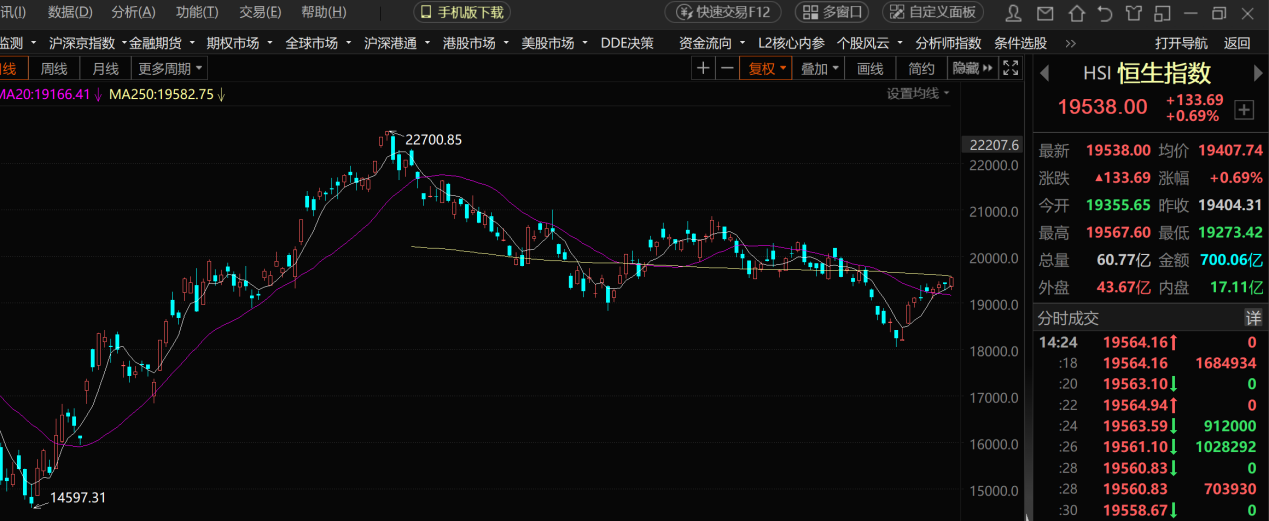Enter fullscreen chart mode icon
Viewport: 1269px width, 521px height.
click(x=1011, y=68)
